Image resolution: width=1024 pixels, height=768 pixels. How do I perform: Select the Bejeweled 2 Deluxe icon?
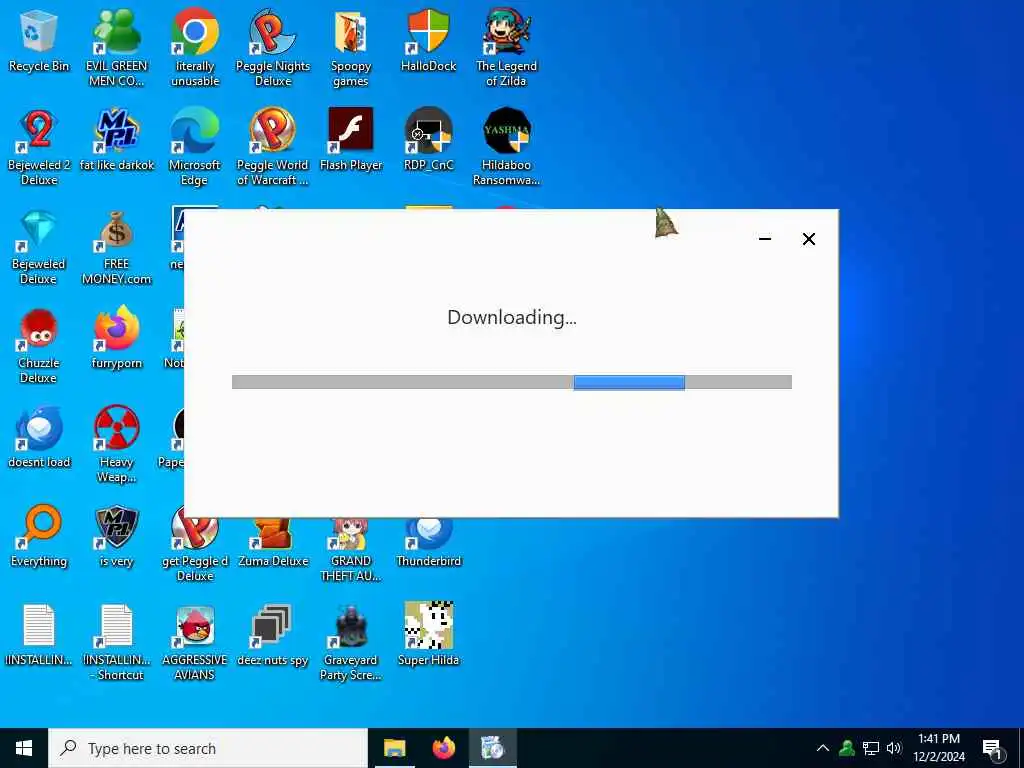[39, 147]
